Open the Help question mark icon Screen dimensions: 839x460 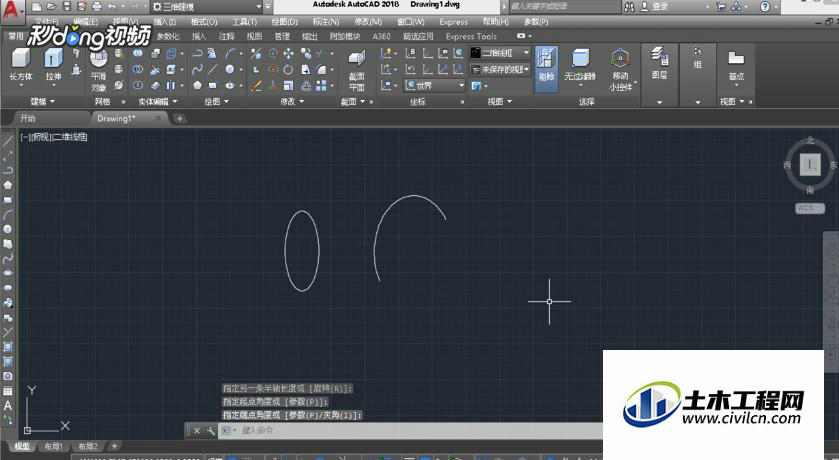coord(765,6)
